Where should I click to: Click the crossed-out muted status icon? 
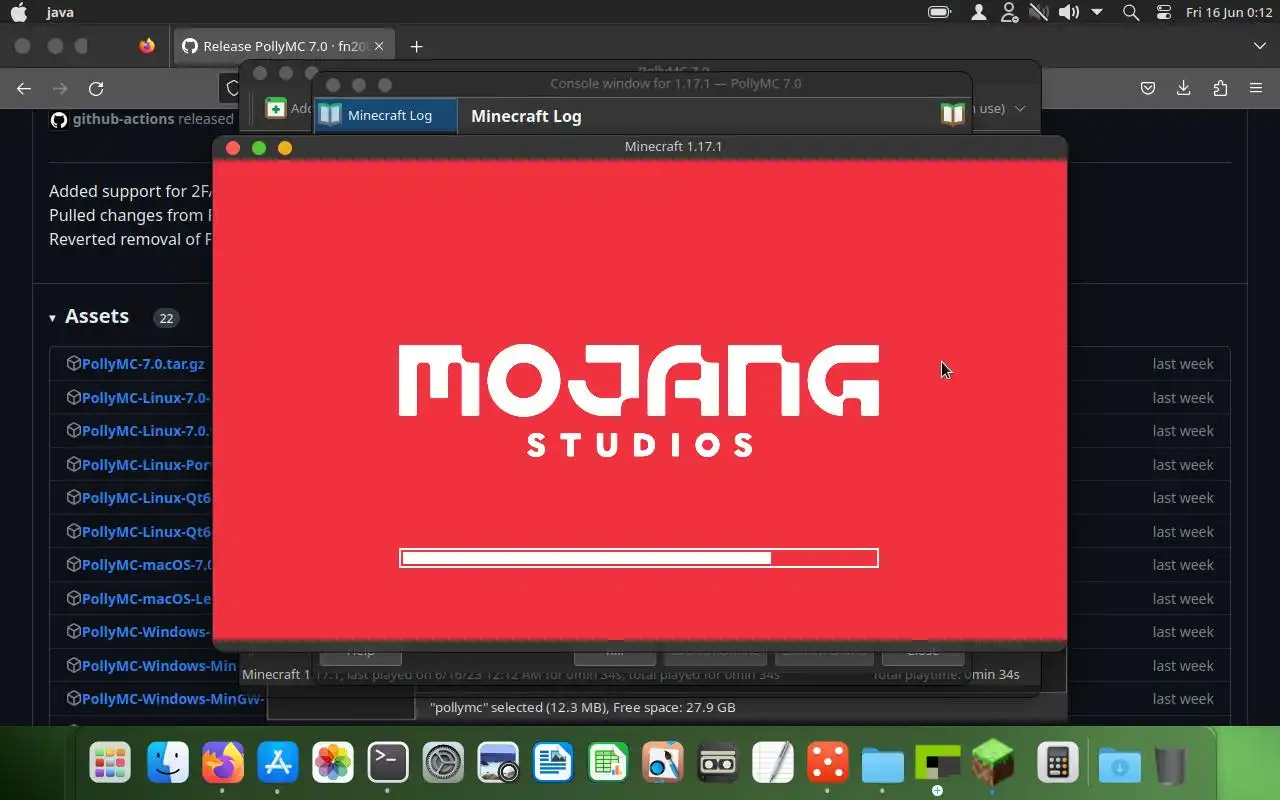[1039, 13]
